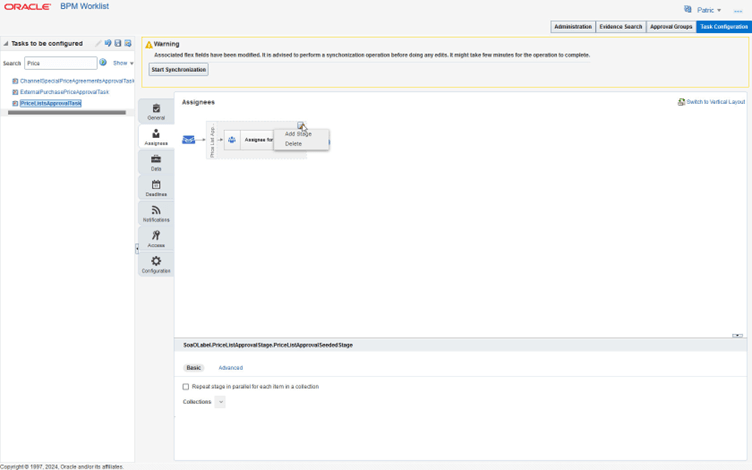Select ChannelSpecialPriceAgreementsApprovalTask
The height and width of the screenshot is (470, 752).
click(77, 81)
